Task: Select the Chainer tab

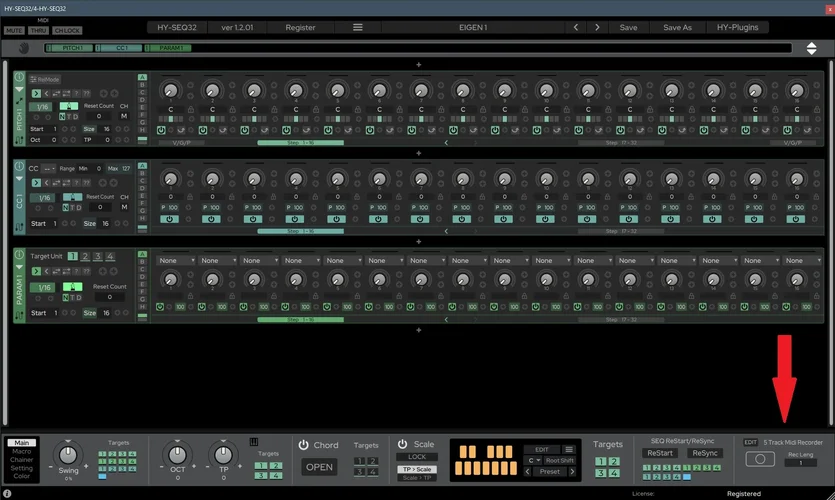Action: (x=23, y=459)
